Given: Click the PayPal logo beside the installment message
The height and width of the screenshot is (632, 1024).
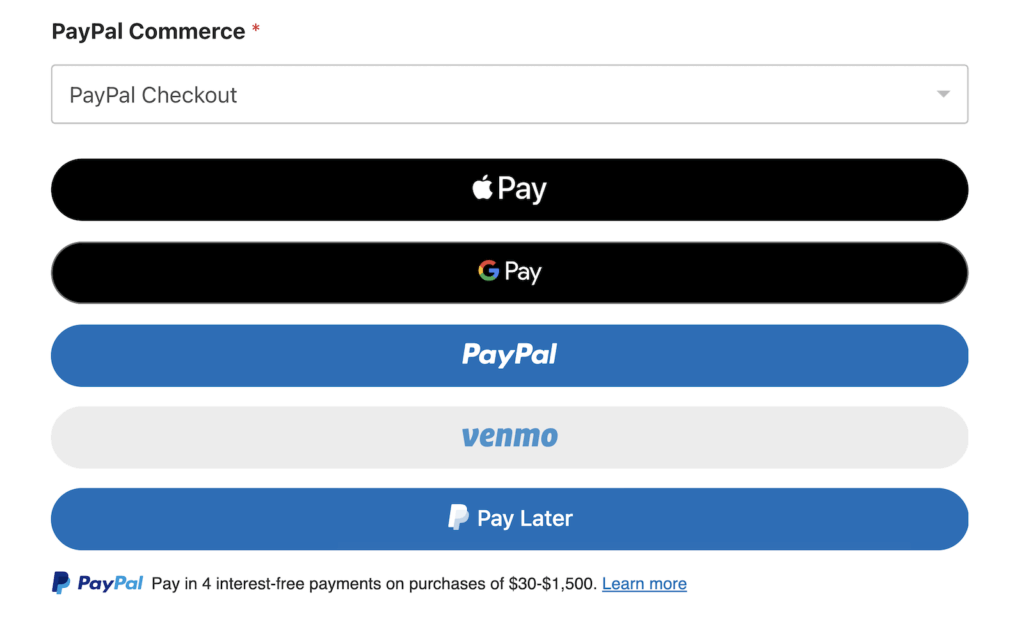Looking at the screenshot, I should [98, 583].
